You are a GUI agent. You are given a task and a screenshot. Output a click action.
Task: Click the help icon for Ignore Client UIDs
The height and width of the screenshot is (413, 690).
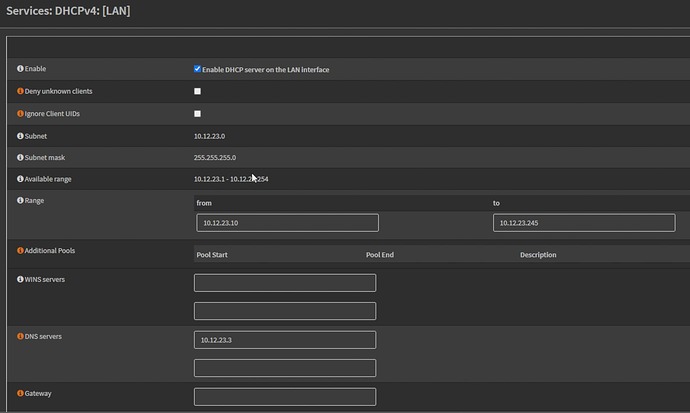point(21,114)
